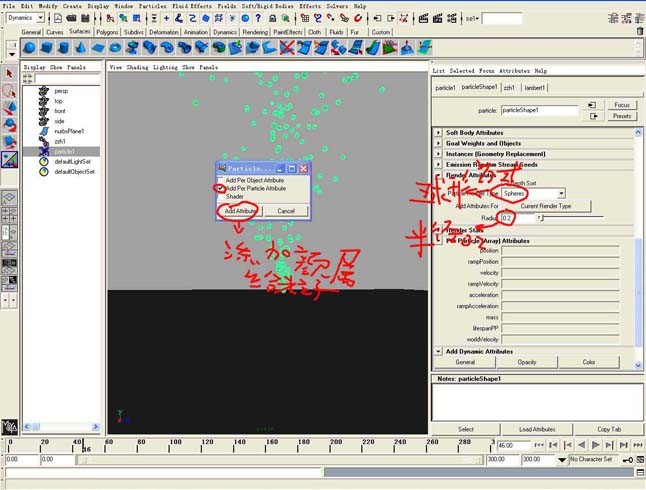Switch to the Polygons shelf tab
Image resolution: width=646 pixels, height=490 pixels.
[x=107, y=32]
